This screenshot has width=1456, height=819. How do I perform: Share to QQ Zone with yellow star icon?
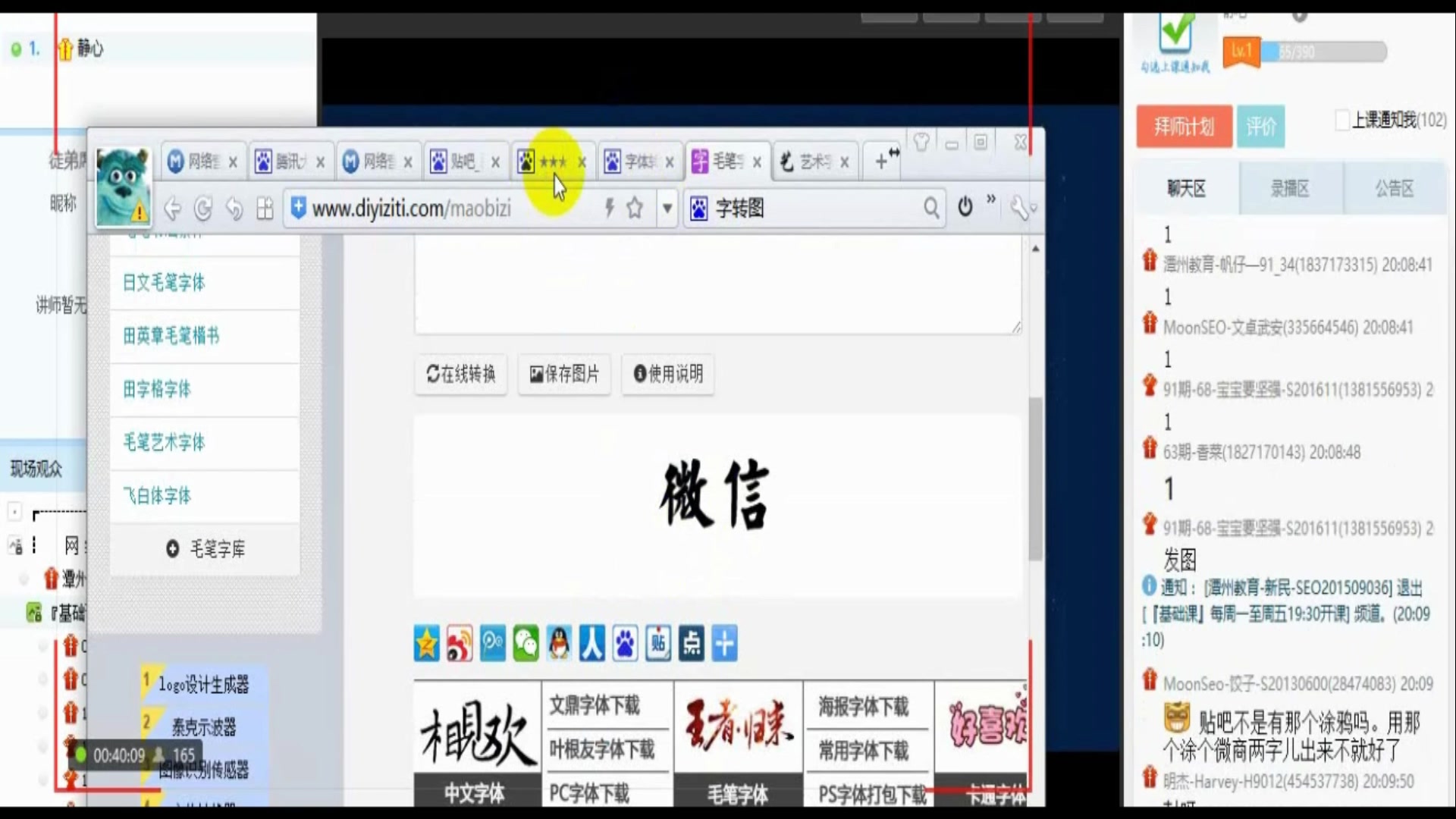click(427, 644)
